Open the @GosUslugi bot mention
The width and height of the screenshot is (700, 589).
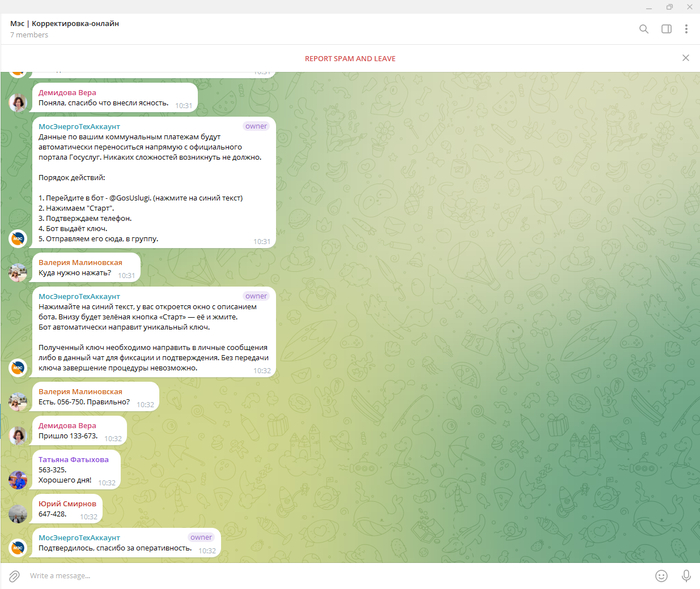coord(129,198)
